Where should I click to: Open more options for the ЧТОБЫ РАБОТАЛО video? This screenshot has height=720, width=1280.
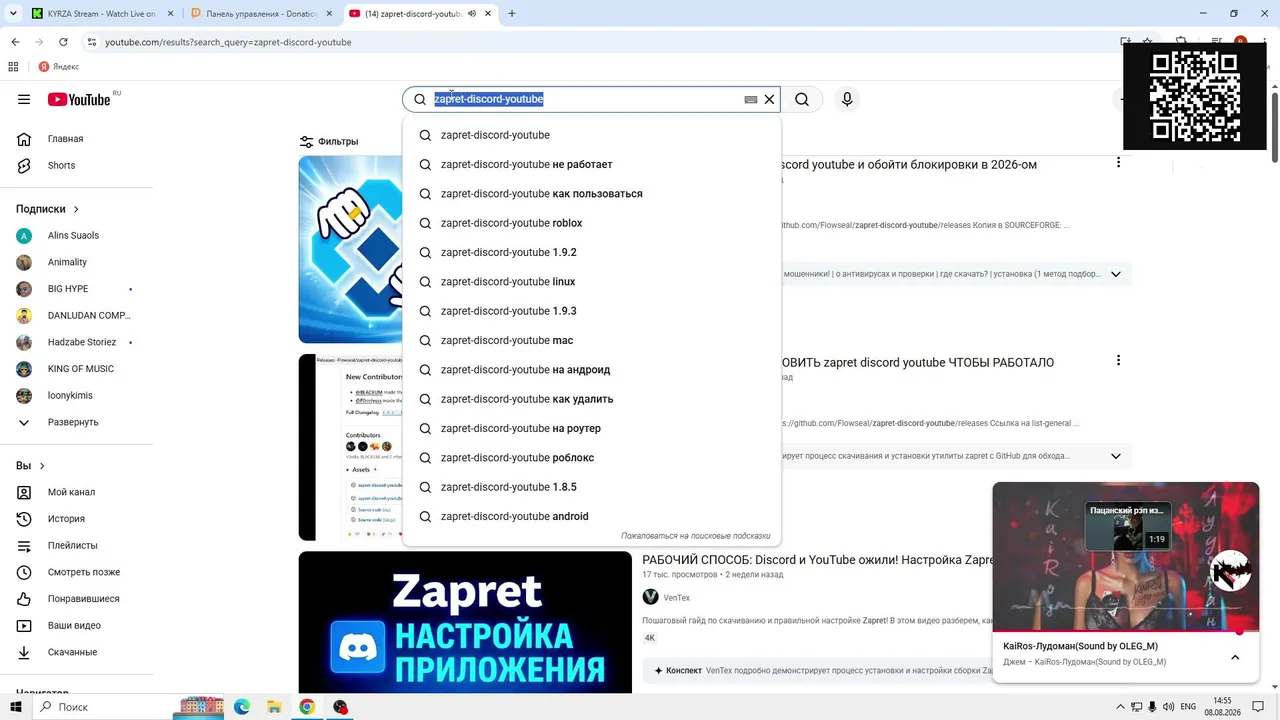(x=1118, y=361)
